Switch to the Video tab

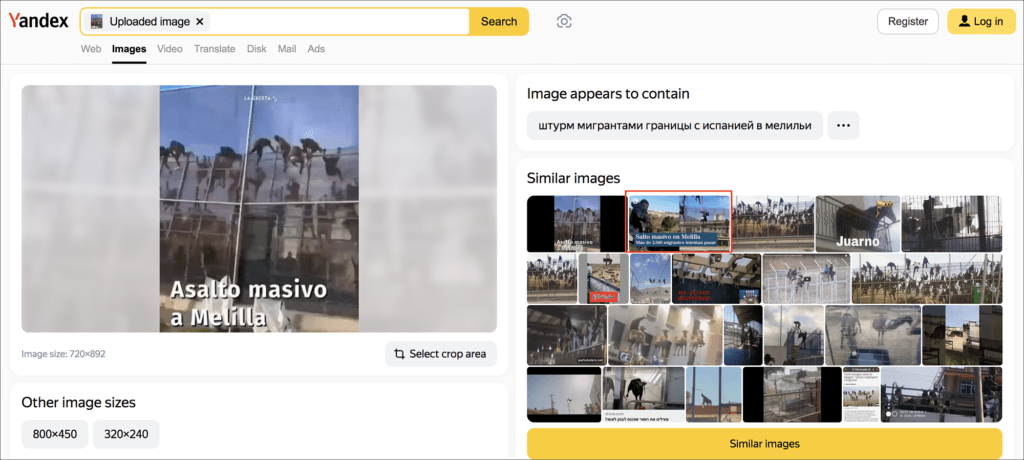(170, 49)
